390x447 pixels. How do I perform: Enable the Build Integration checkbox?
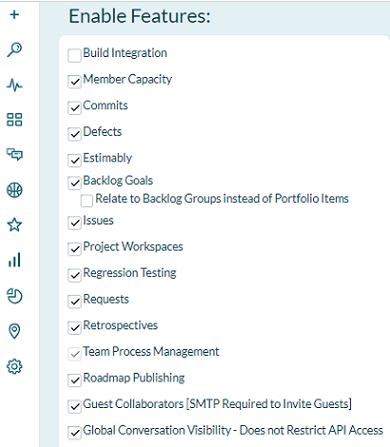coord(74,55)
